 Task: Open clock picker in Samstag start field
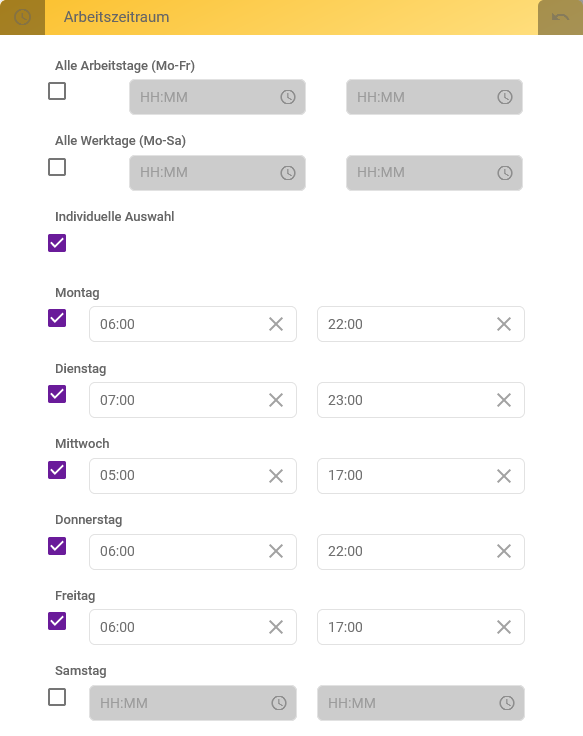point(279,703)
